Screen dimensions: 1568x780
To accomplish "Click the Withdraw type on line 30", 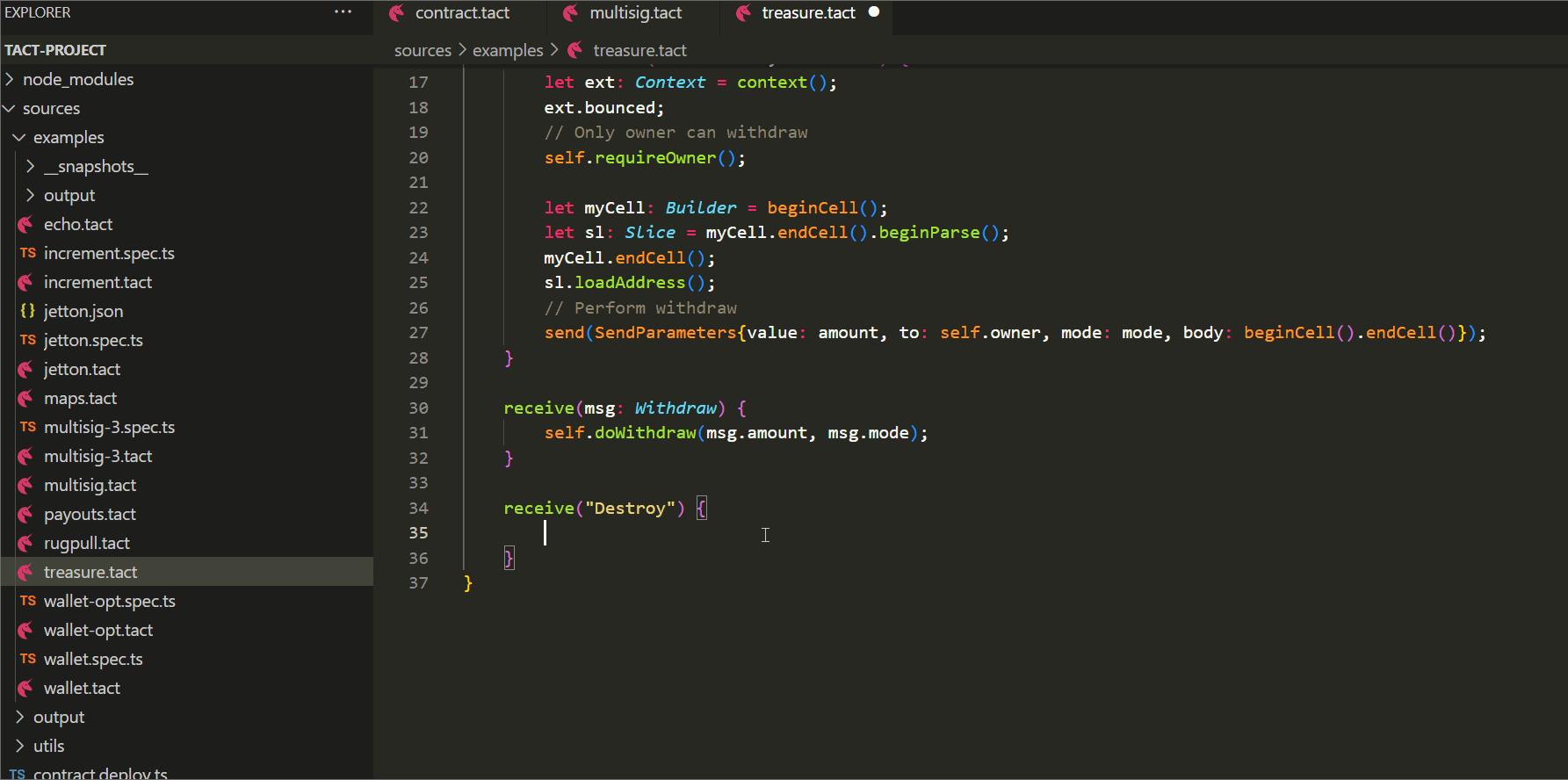I will pos(676,408).
